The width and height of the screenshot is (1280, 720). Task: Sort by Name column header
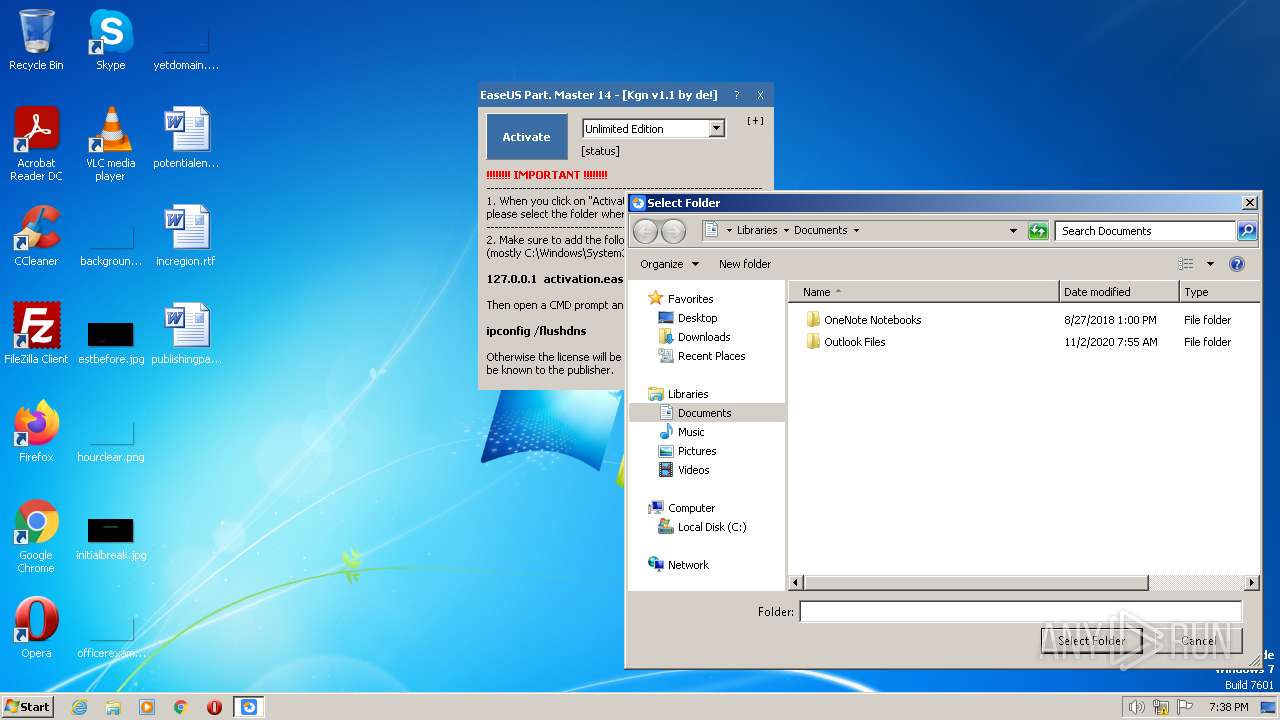click(x=924, y=292)
